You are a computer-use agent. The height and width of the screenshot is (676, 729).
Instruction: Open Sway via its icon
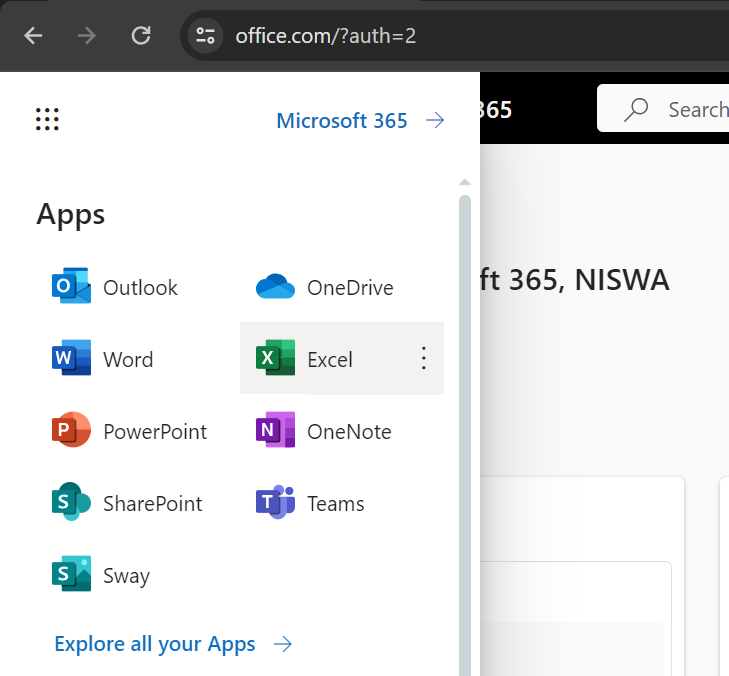click(71, 574)
